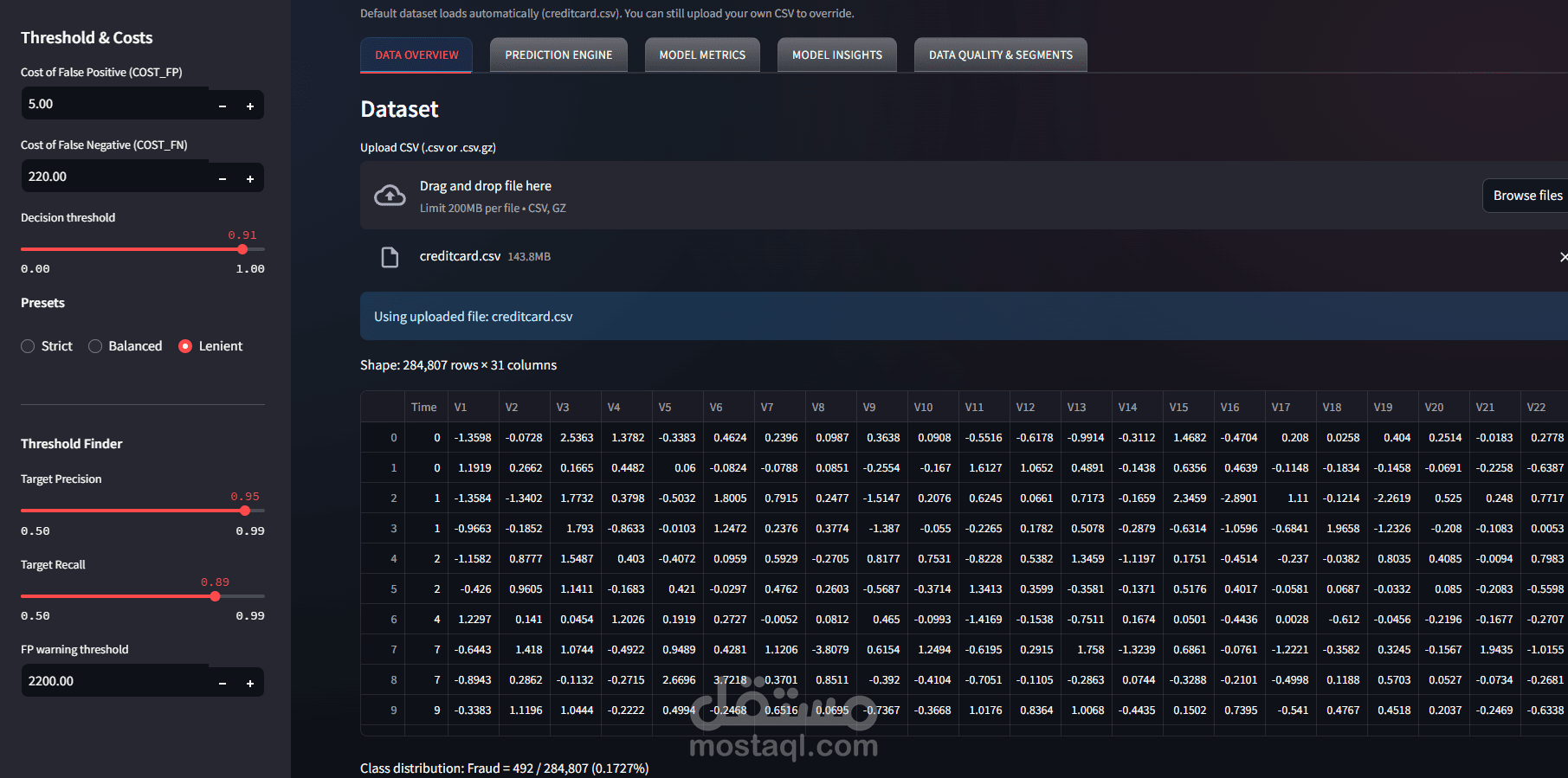
Task: Click the Class distribution fraud text
Action: (504, 768)
